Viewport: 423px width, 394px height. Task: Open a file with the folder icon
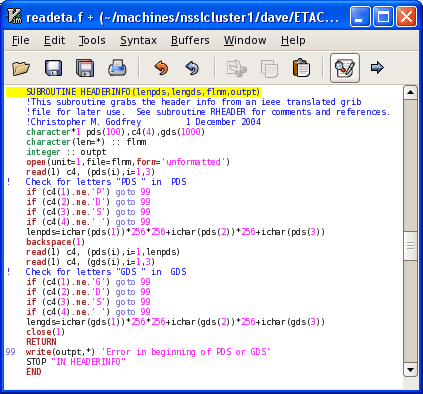[x=21, y=68]
